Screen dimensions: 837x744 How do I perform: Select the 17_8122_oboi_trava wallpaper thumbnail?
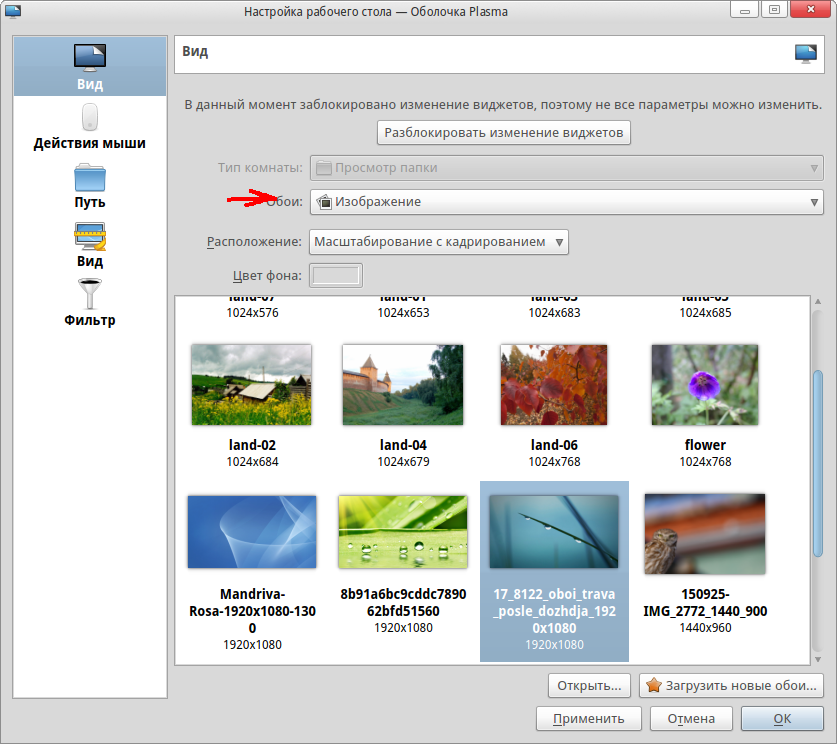[x=554, y=532]
